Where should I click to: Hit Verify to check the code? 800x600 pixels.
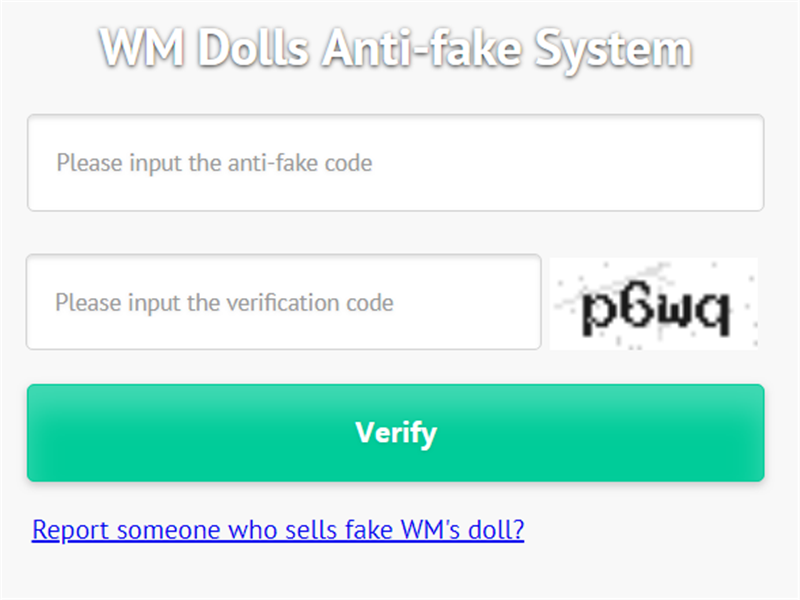tap(395, 433)
